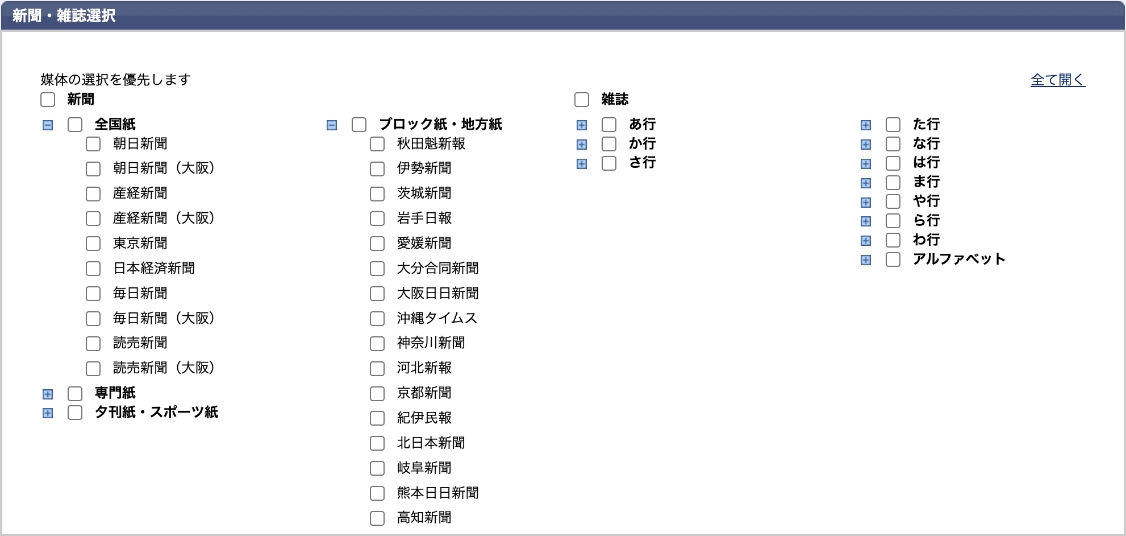Image resolution: width=1126 pixels, height=536 pixels.
Task: Check the 愛媛新聞 box
Action: (x=377, y=244)
